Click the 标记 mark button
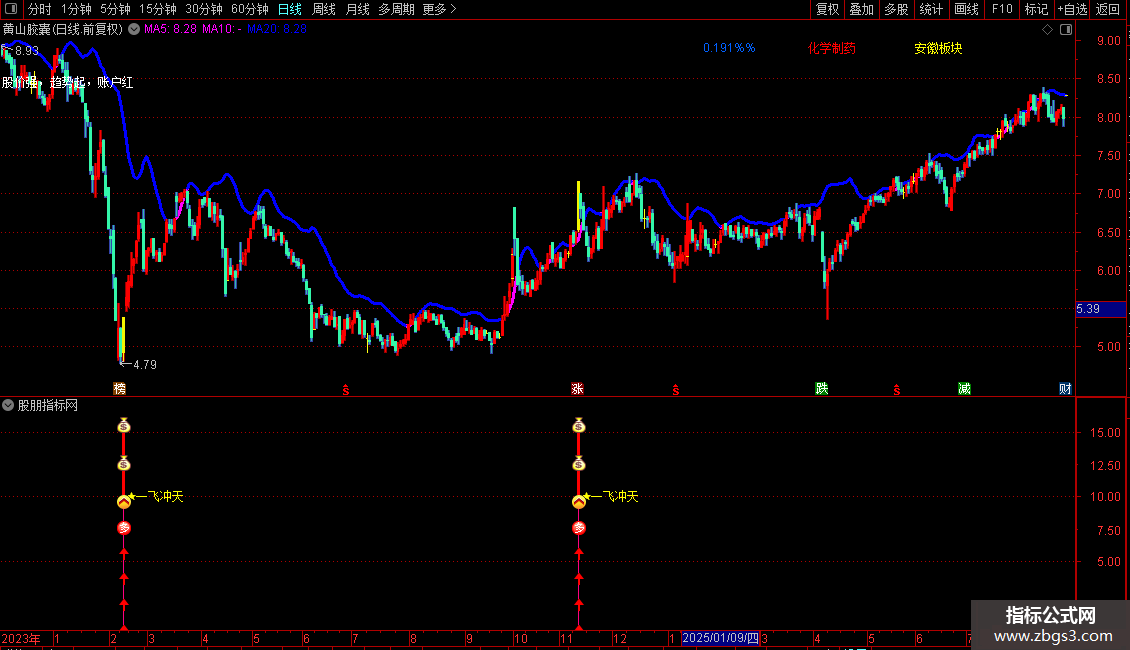1130x650 pixels. click(x=1036, y=9)
